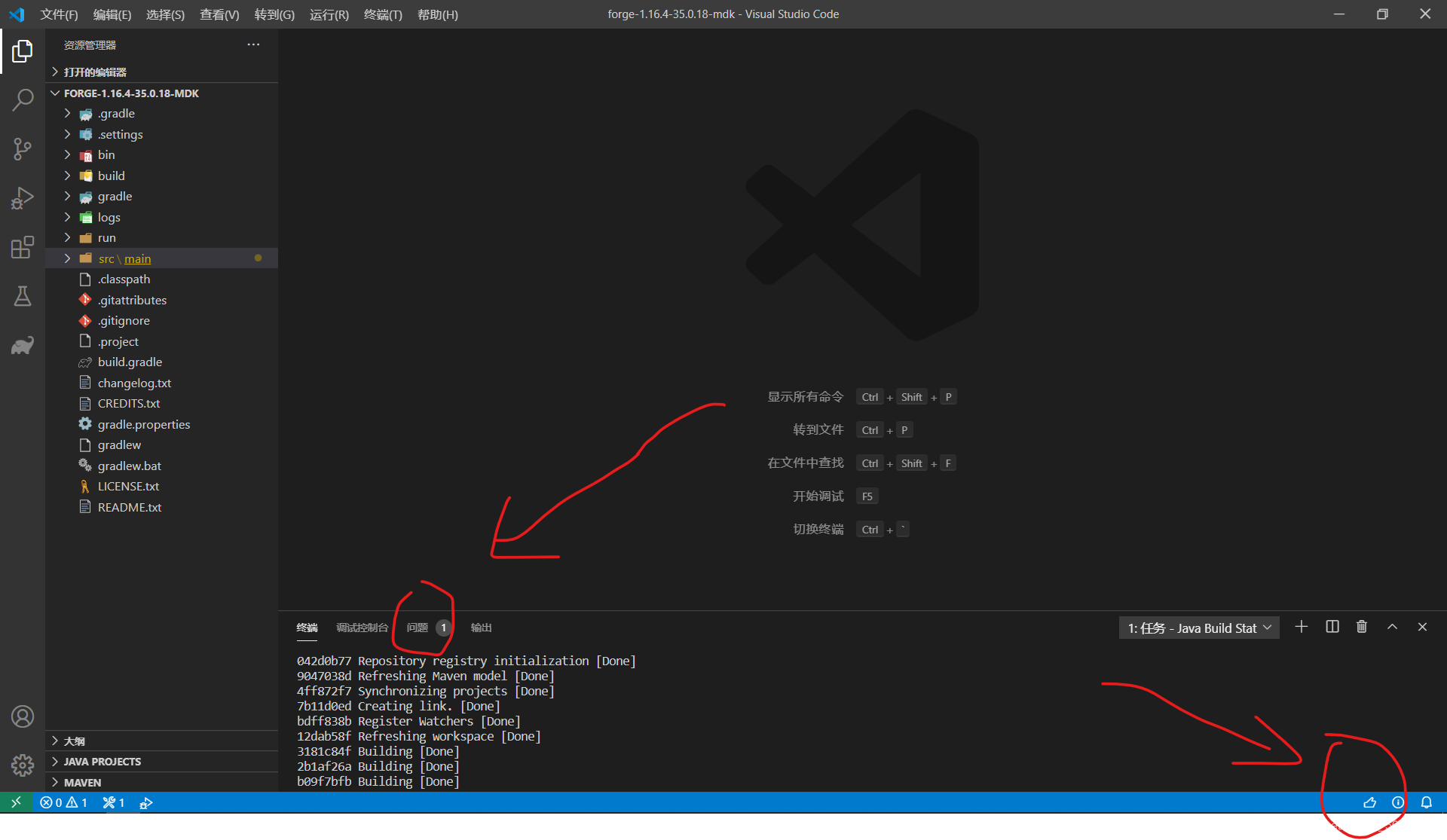The height and width of the screenshot is (840, 1447).
Task: Open the 编辑(E) menu
Action: [112, 14]
